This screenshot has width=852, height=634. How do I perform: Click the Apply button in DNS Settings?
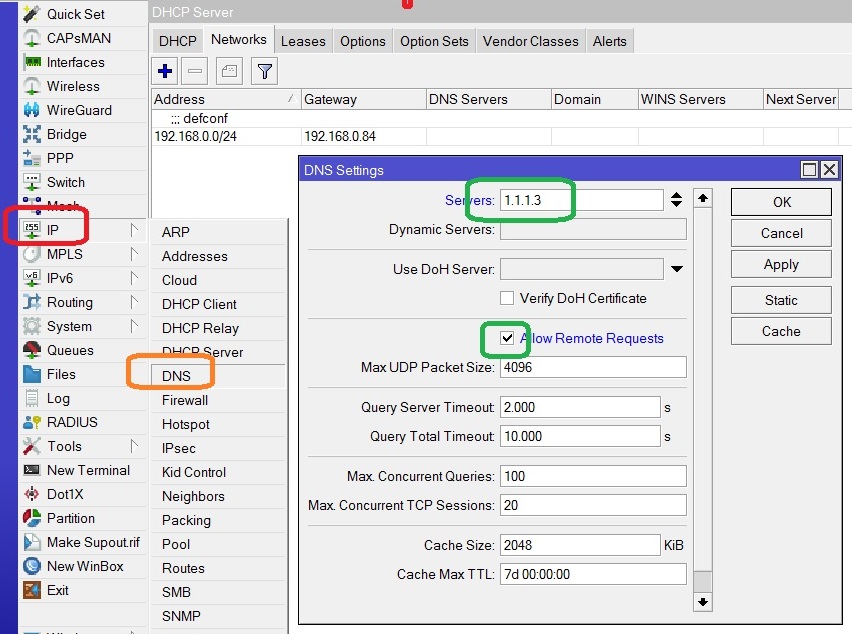click(x=781, y=265)
